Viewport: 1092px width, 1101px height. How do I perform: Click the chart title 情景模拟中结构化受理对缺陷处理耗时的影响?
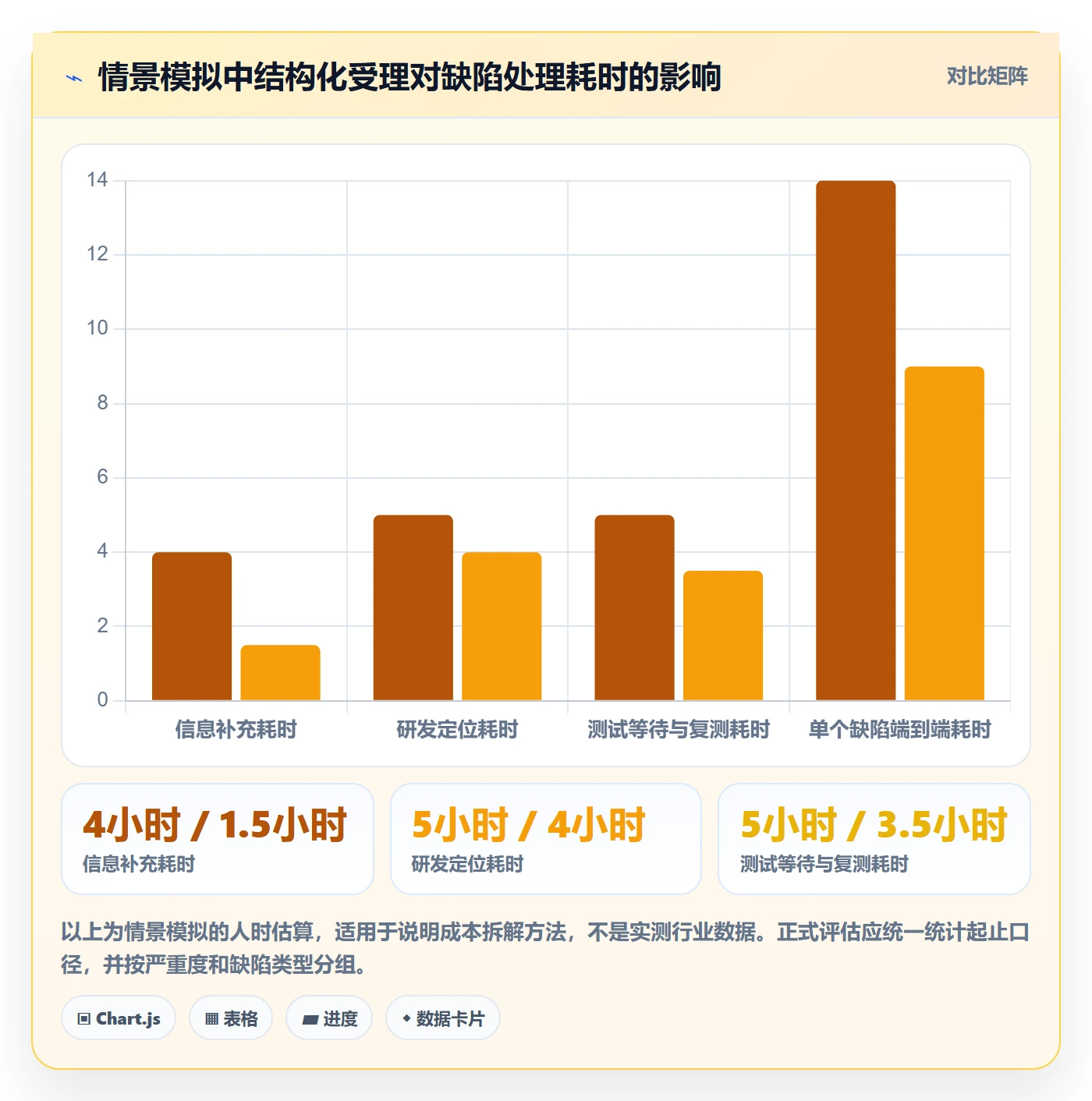click(x=409, y=77)
